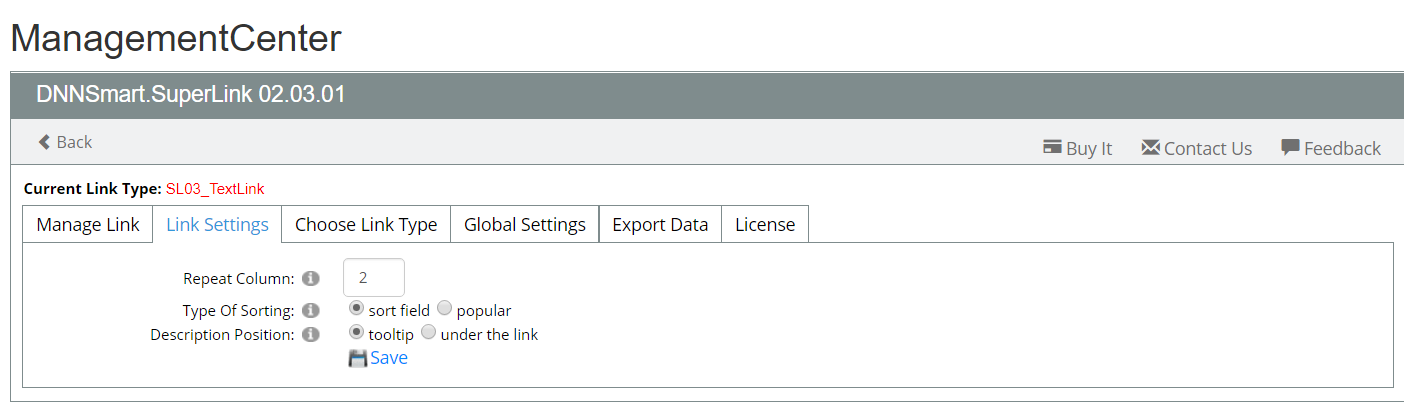
Task: Click the Save floppy disk icon
Action: tap(358, 358)
